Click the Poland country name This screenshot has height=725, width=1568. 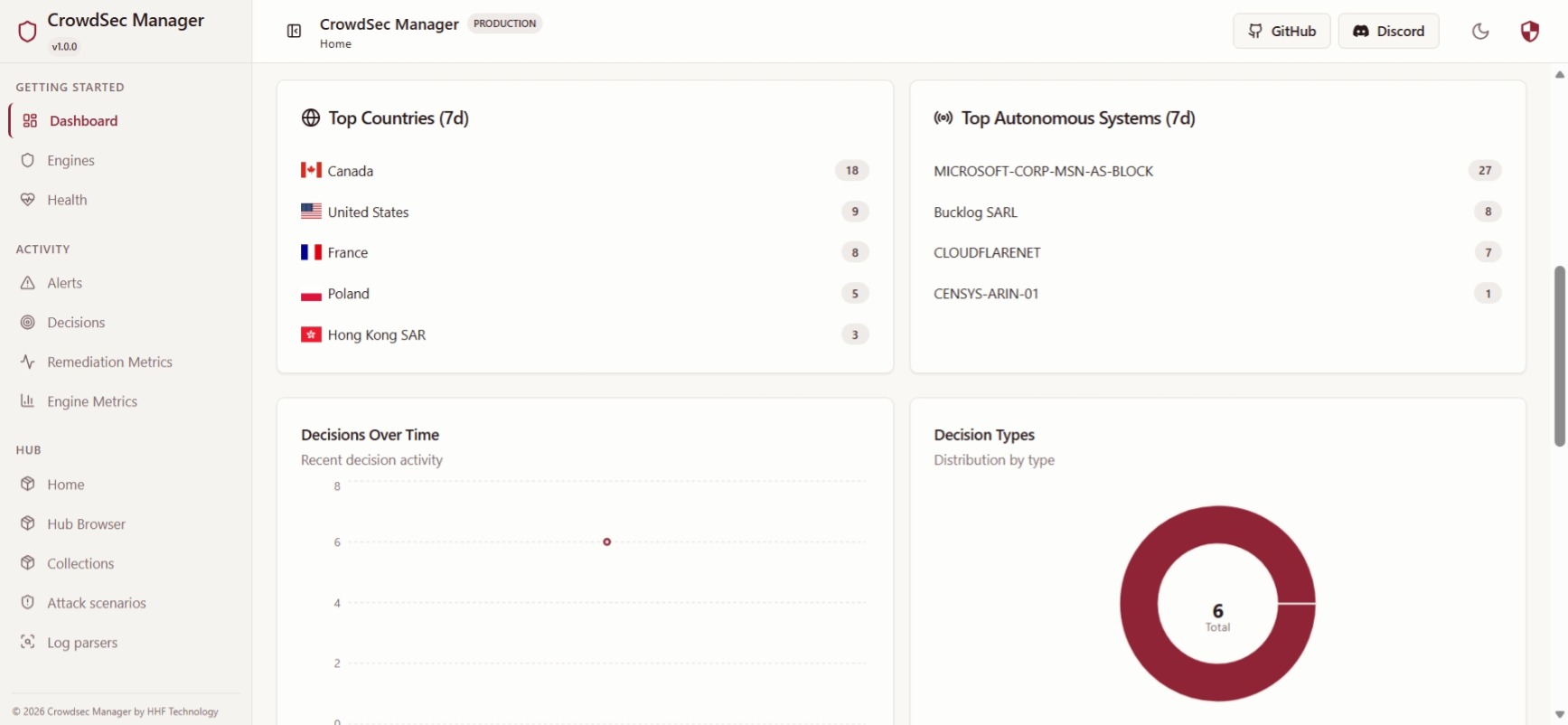[348, 294]
